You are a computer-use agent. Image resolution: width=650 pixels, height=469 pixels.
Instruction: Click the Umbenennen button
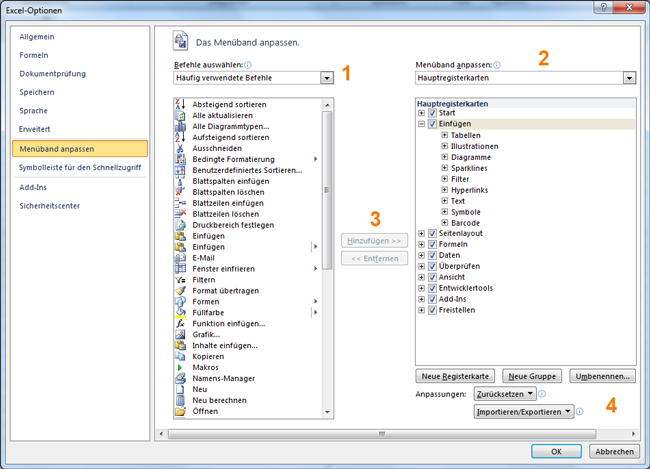click(x=602, y=376)
